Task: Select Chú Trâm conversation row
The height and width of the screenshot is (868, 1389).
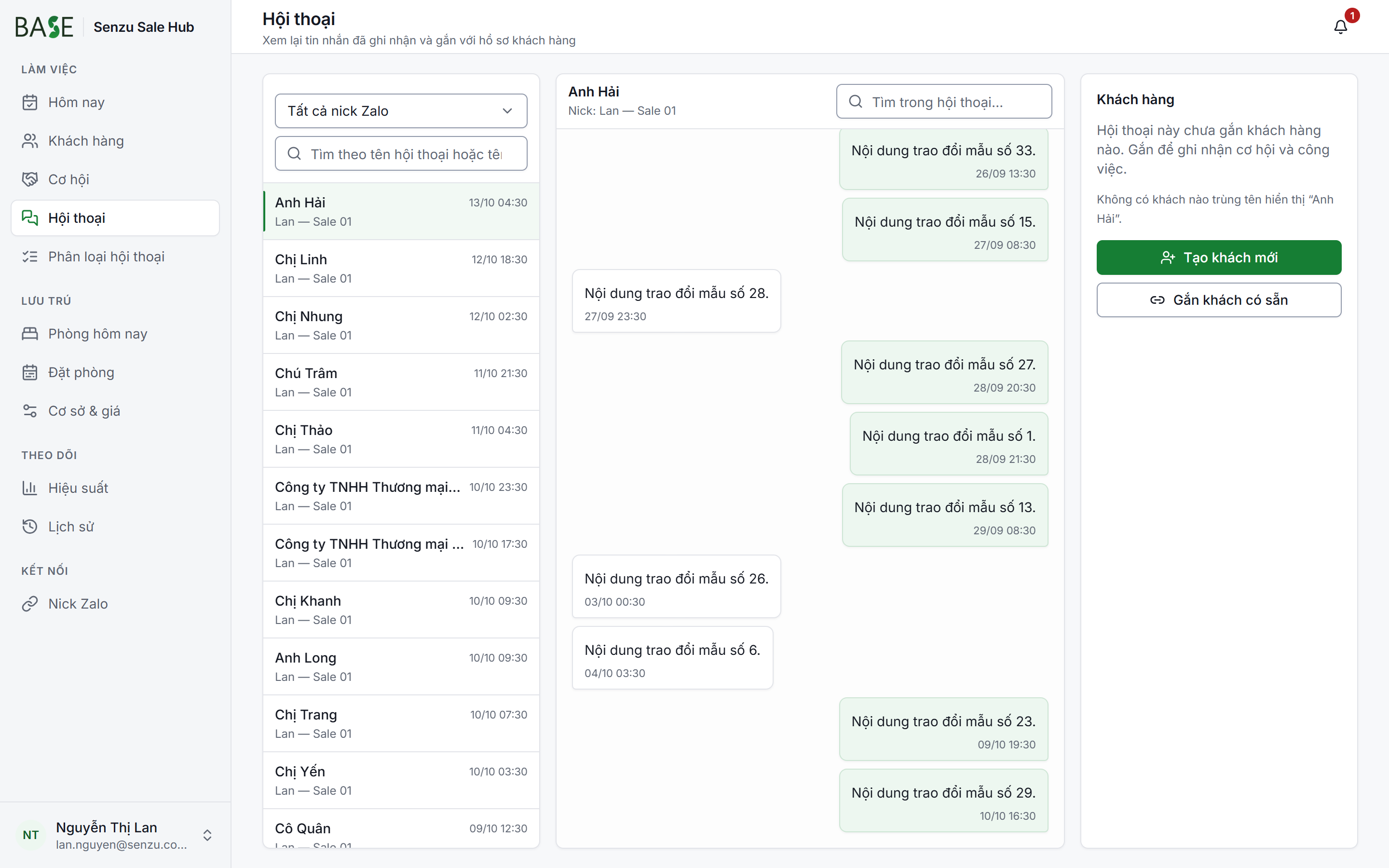Action: point(401,382)
